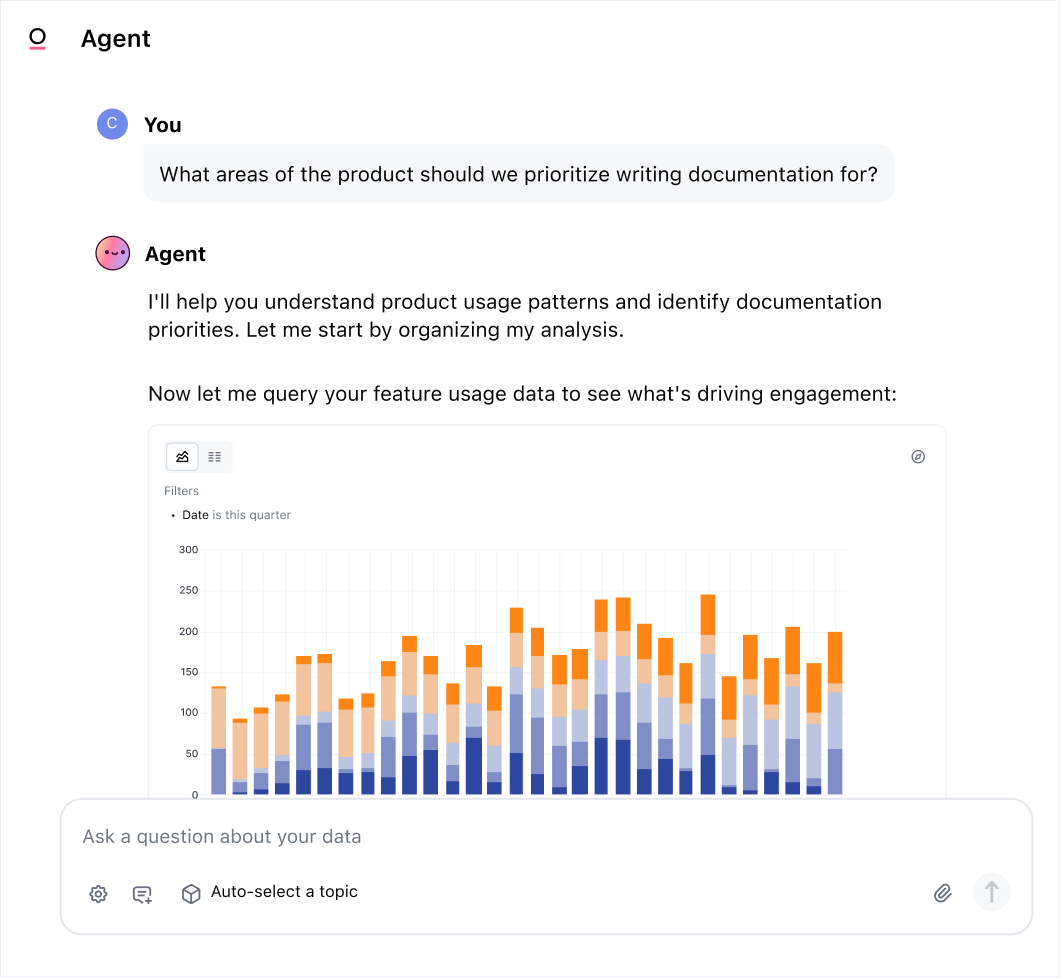
Task: Click the user's documentation question bubble
Action: pyautogui.click(x=518, y=175)
